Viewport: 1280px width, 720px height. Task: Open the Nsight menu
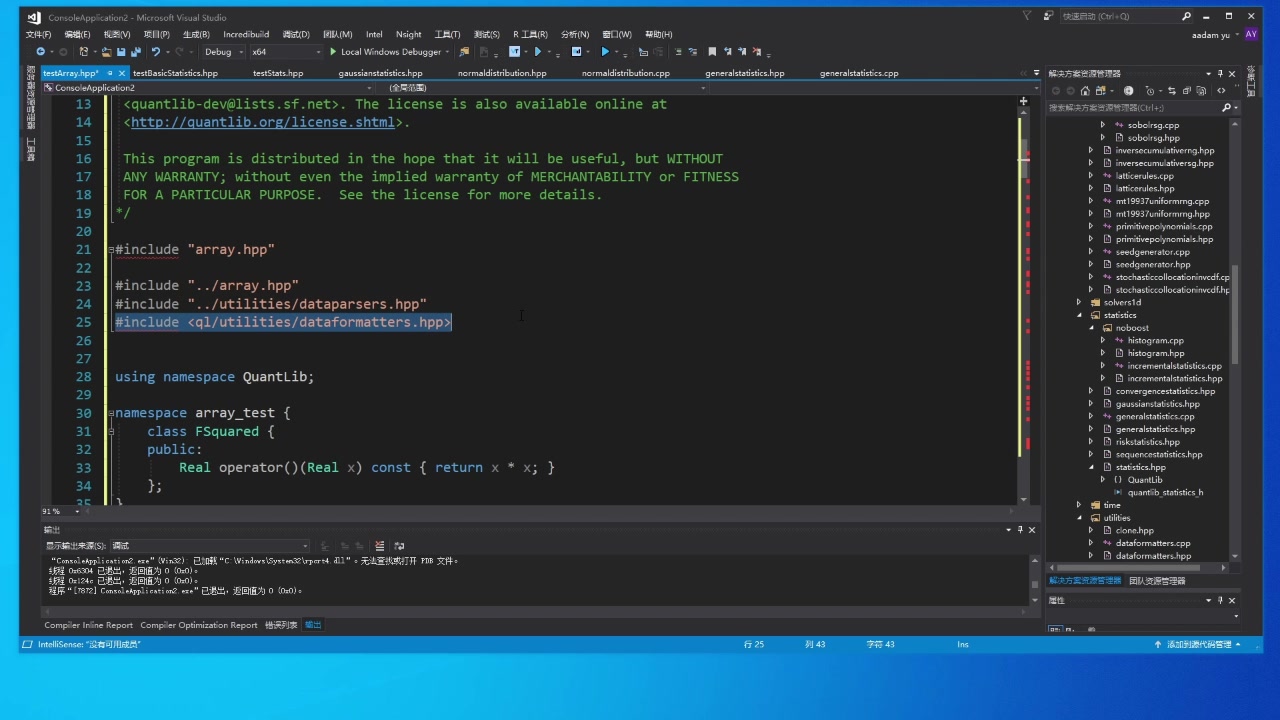408,34
